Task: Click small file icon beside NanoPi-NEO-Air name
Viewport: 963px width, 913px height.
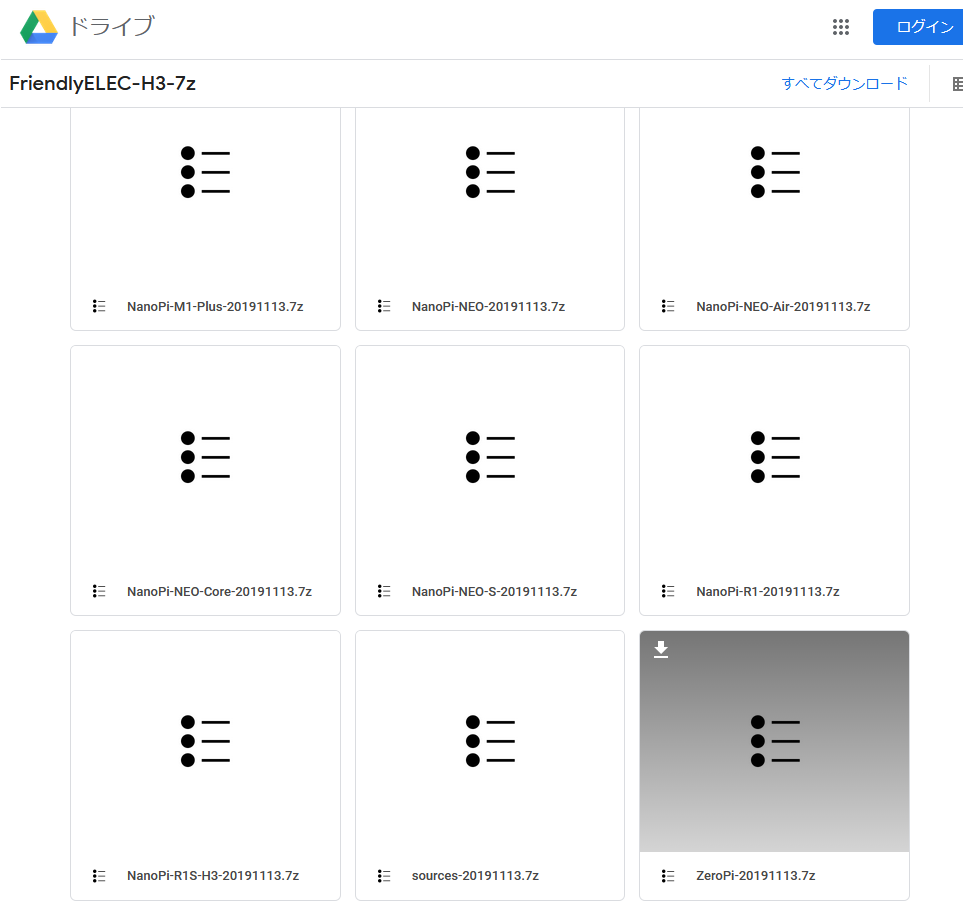Action: 668,306
